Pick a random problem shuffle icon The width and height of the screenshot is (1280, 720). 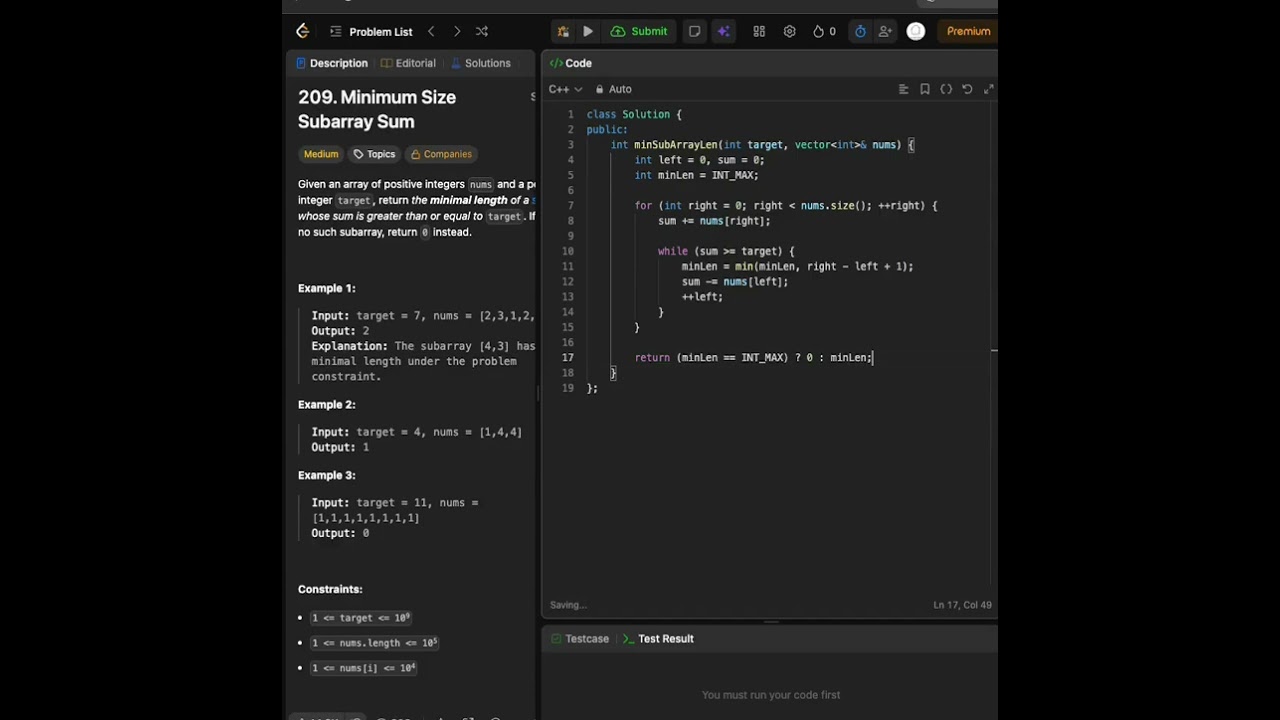coord(482,31)
